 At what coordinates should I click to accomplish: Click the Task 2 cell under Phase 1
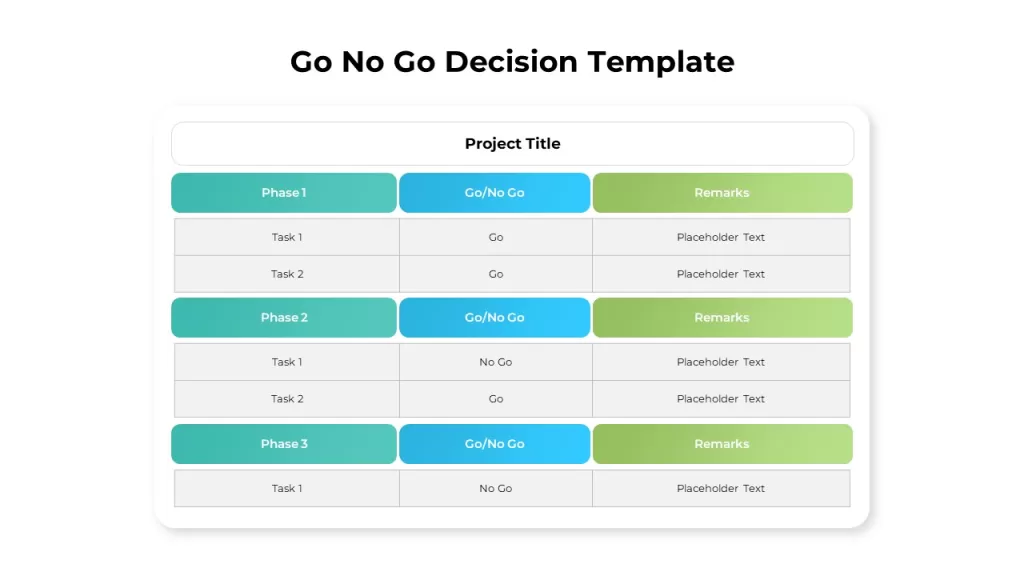(x=287, y=274)
